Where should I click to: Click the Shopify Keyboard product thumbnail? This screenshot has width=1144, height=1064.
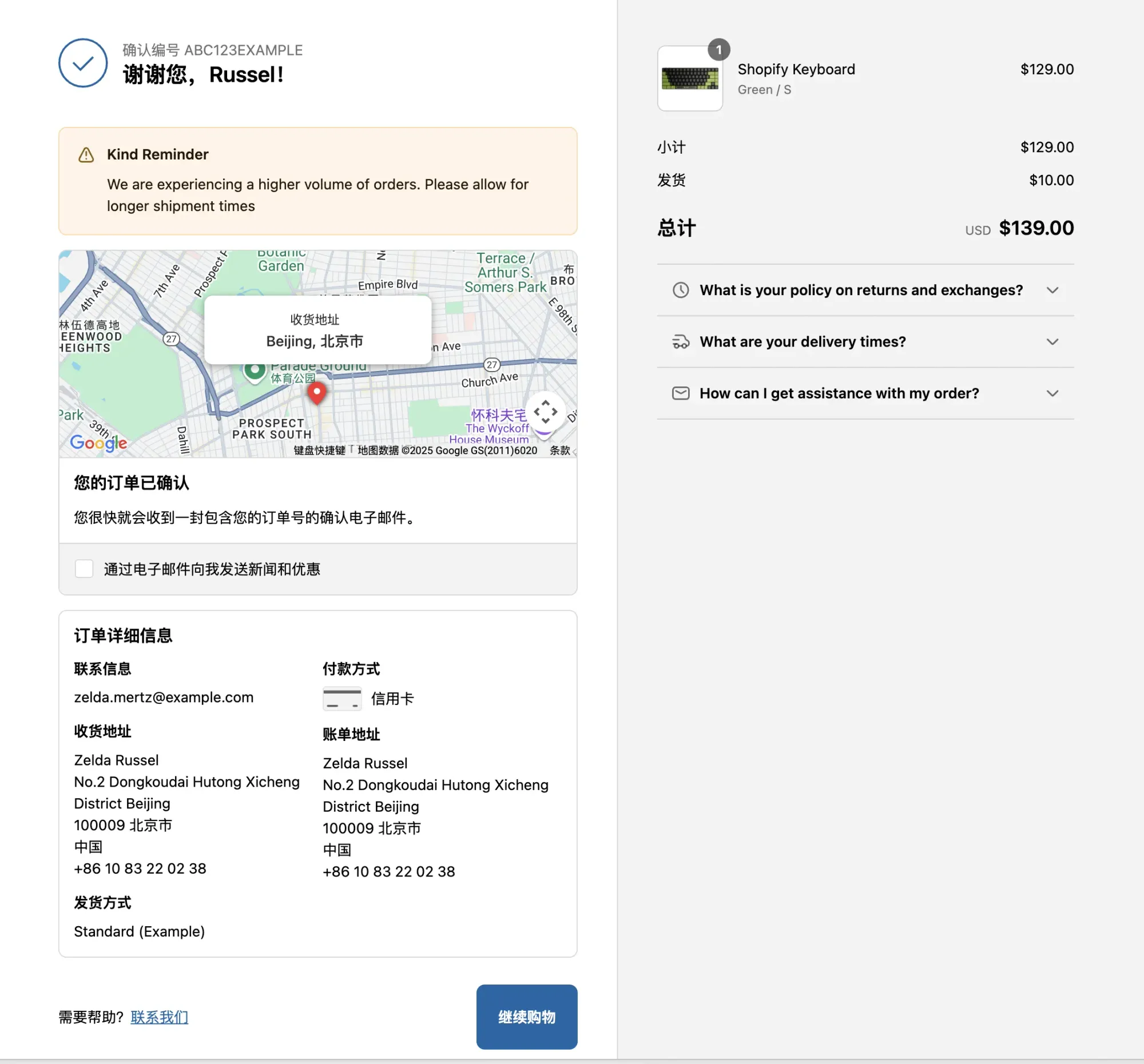tap(690, 79)
